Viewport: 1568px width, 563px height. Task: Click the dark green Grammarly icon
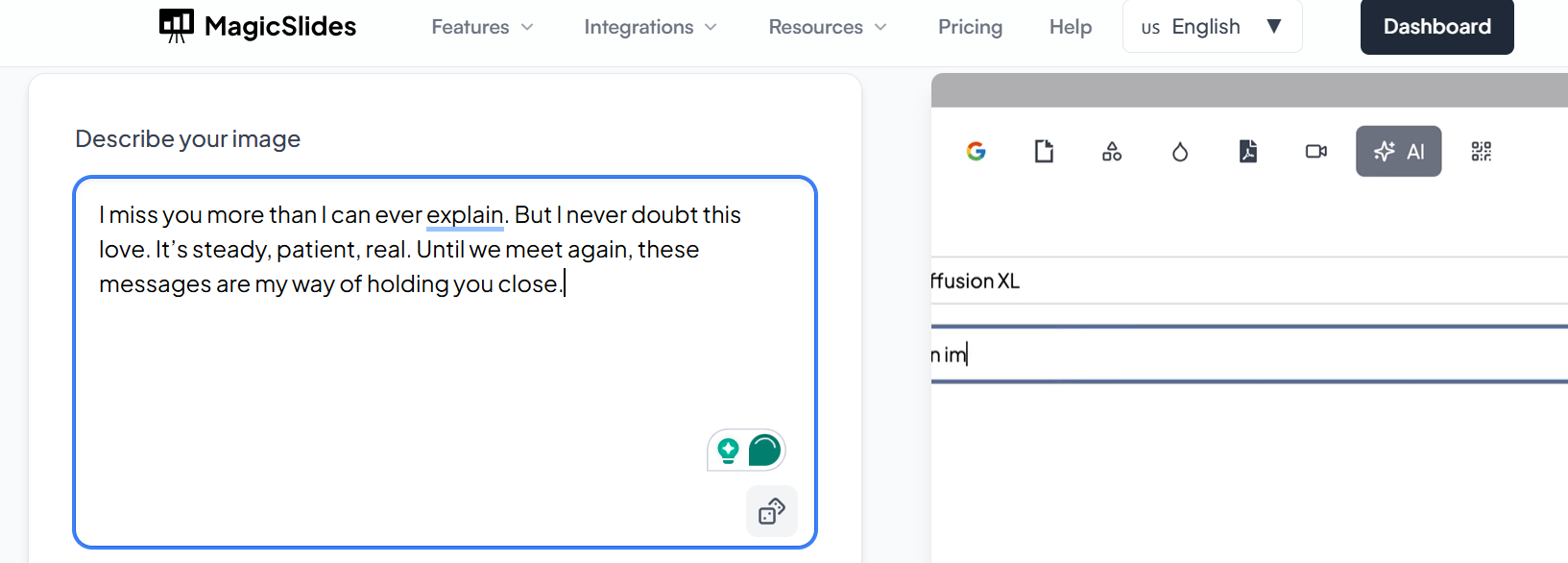(764, 450)
